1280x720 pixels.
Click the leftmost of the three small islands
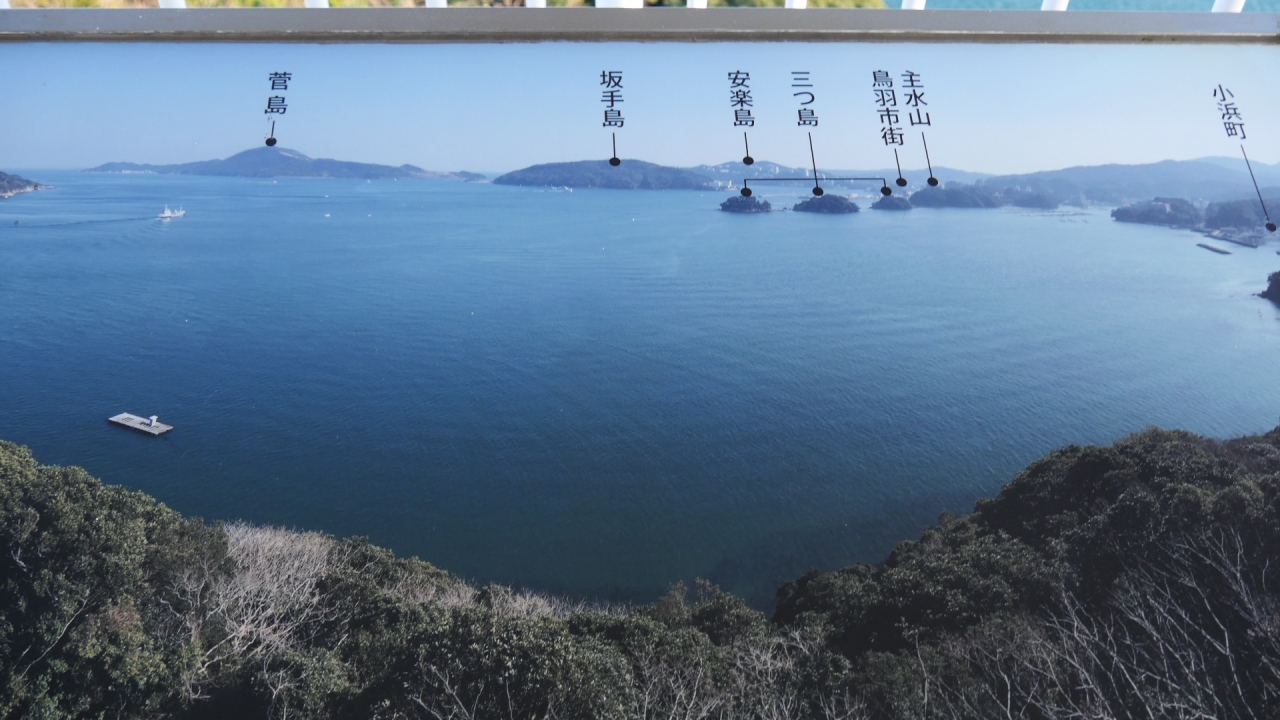[x=745, y=204]
